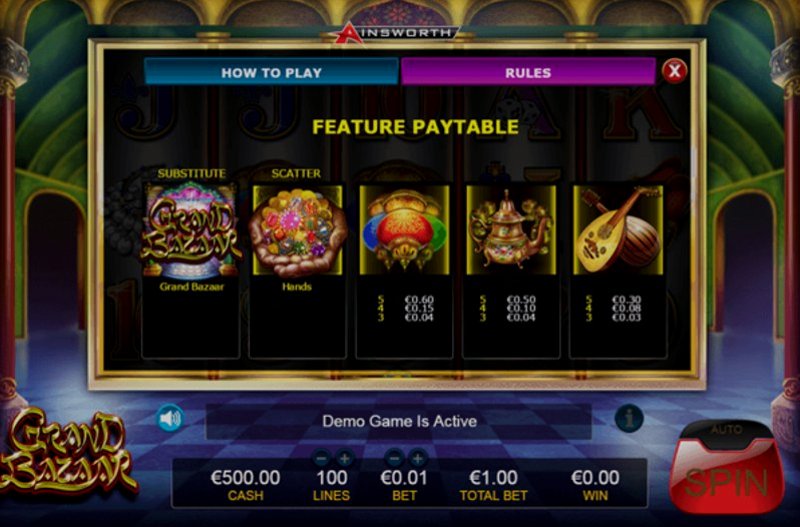
Task: Select the red lantern symbol
Action: (404, 230)
